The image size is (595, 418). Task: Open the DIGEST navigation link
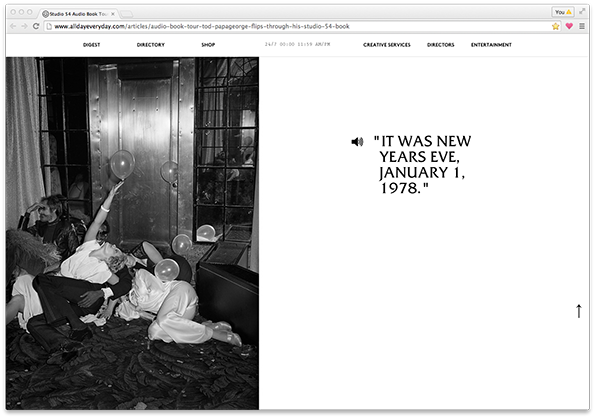(91, 45)
